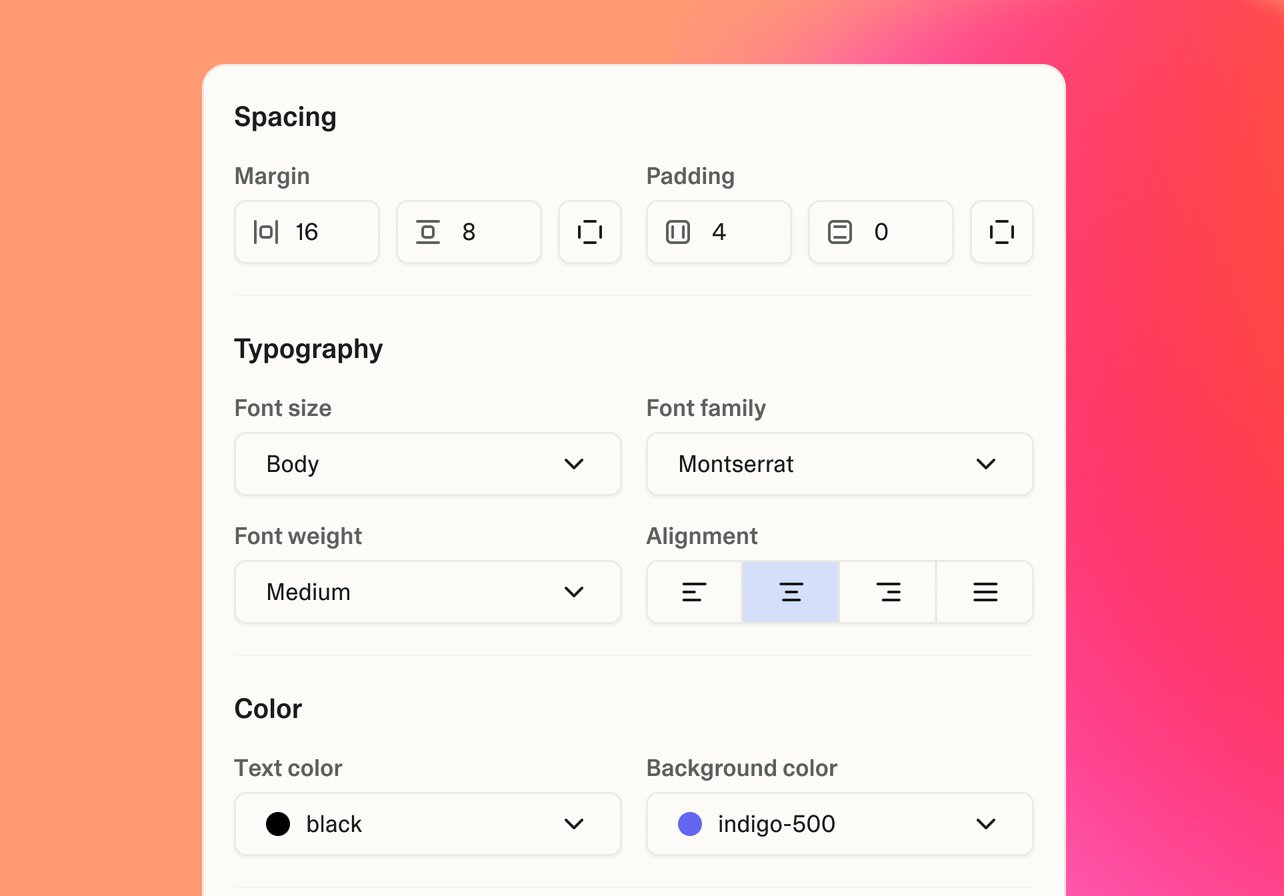This screenshot has height=896, width=1284.
Task: Click the horizontal padding icon
Action: (678, 232)
